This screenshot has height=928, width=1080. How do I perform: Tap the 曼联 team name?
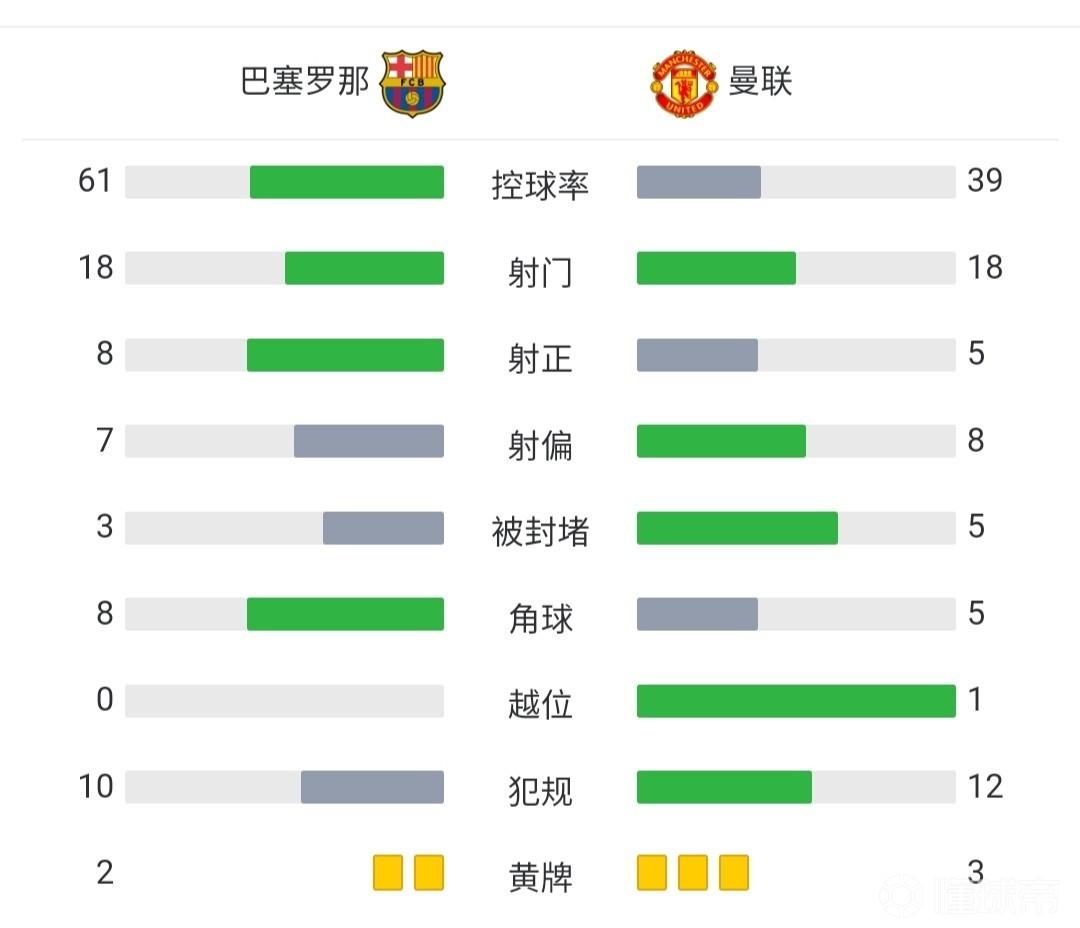(x=760, y=82)
